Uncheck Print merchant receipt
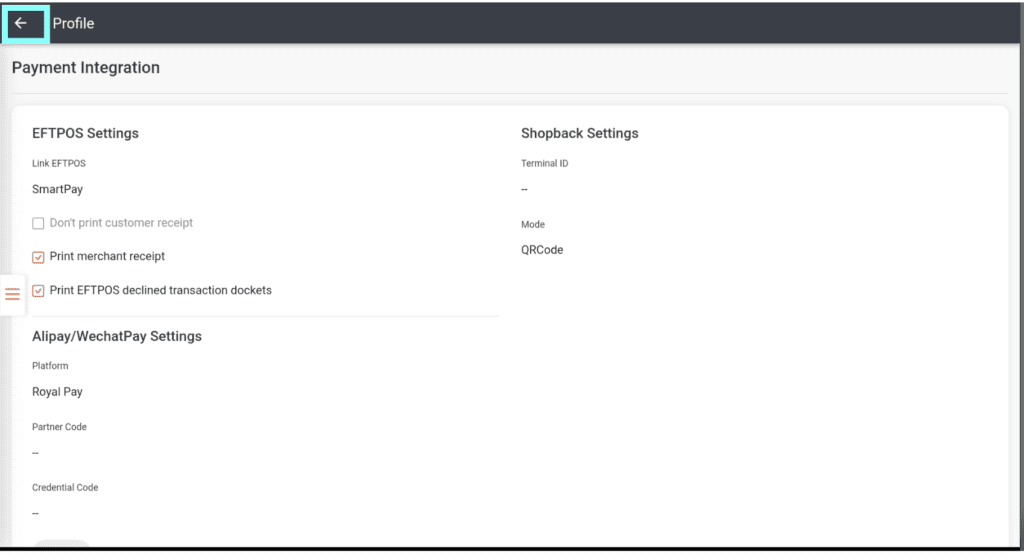The image size is (1024, 557). (38, 257)
